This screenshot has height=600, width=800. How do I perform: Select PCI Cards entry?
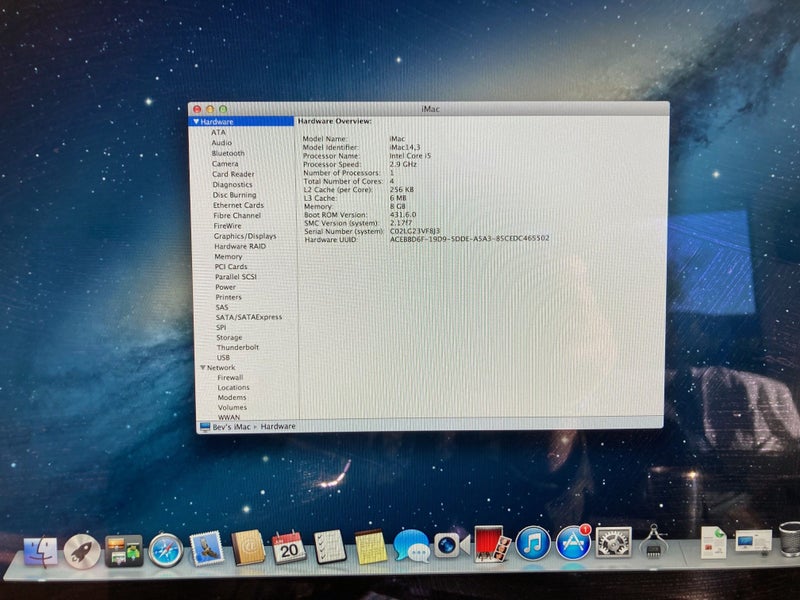click(231, 266)
